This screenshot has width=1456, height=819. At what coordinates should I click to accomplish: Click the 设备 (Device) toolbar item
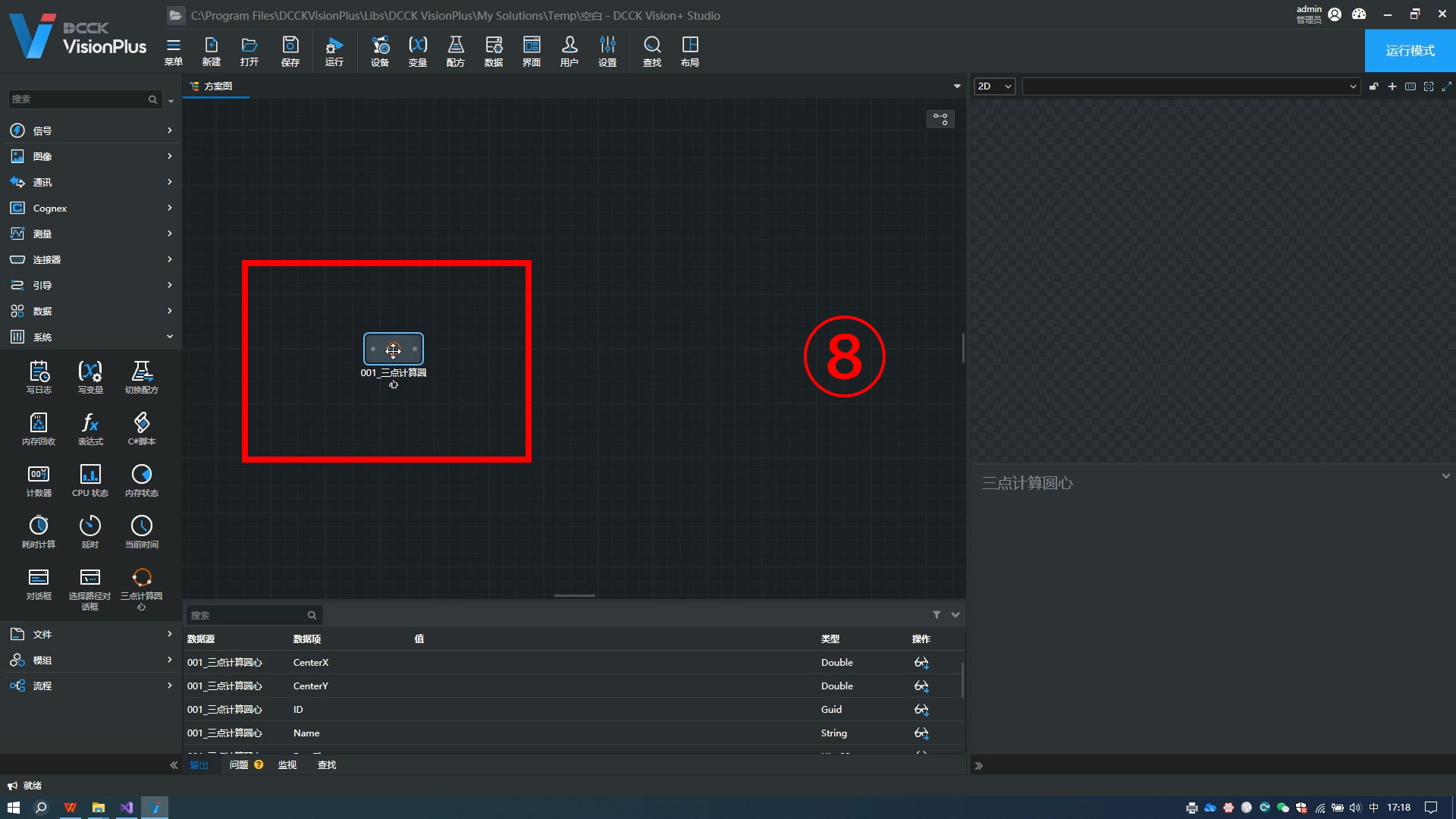[379, 50]
